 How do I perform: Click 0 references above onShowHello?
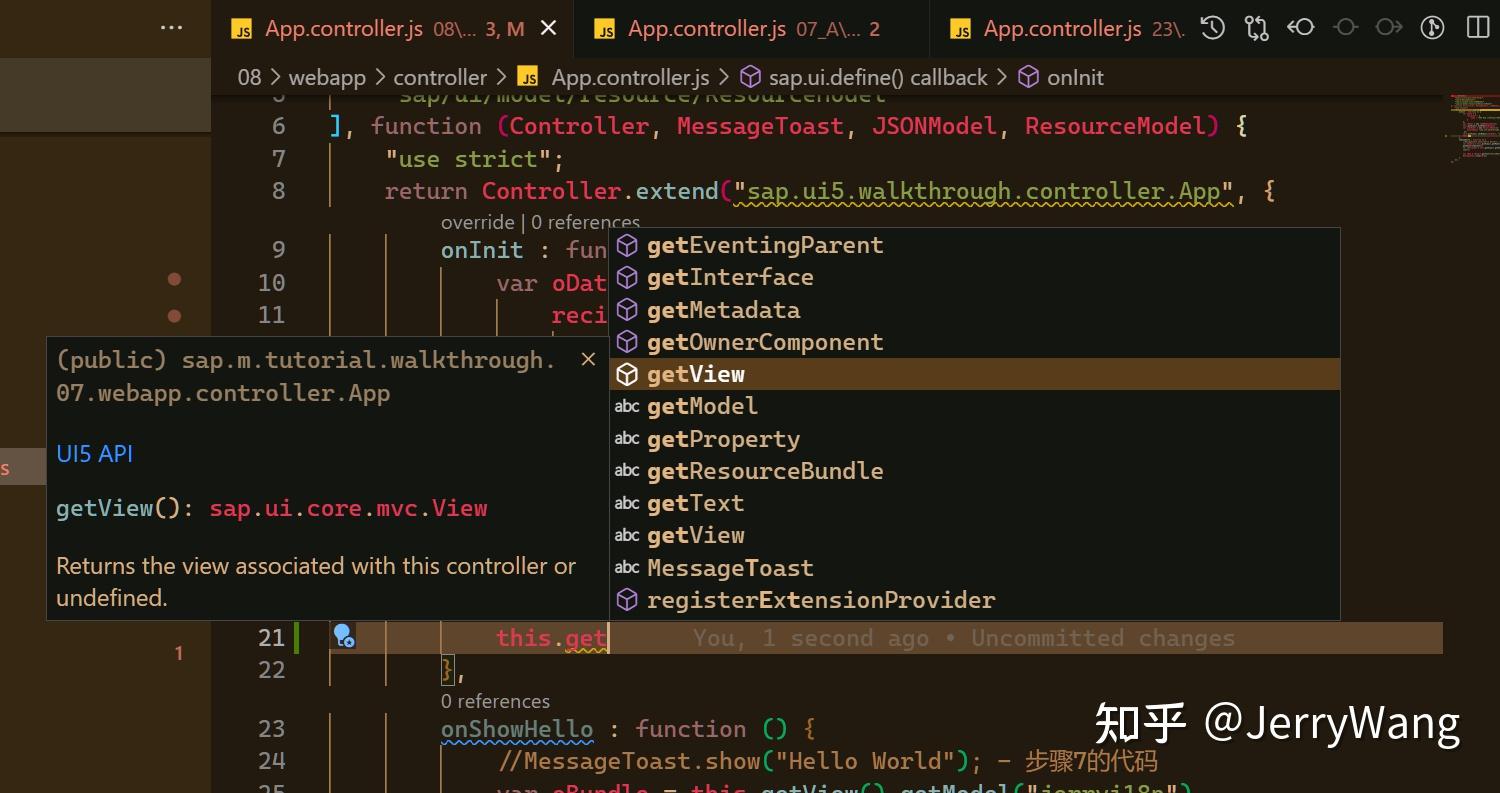496,701
